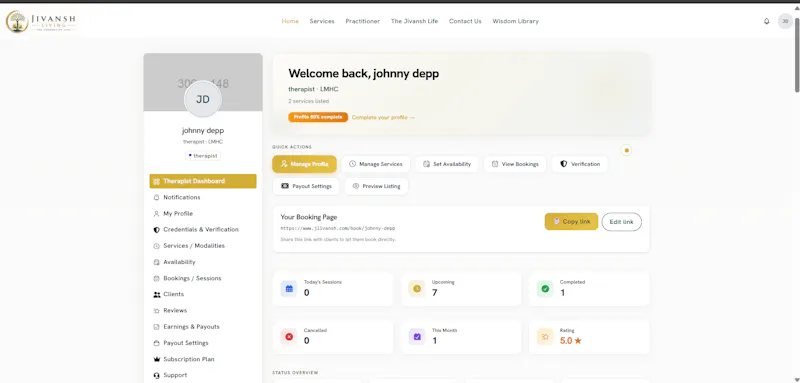Click the Manage Services quick action
The image size is (800, 383).
point(376,164)
